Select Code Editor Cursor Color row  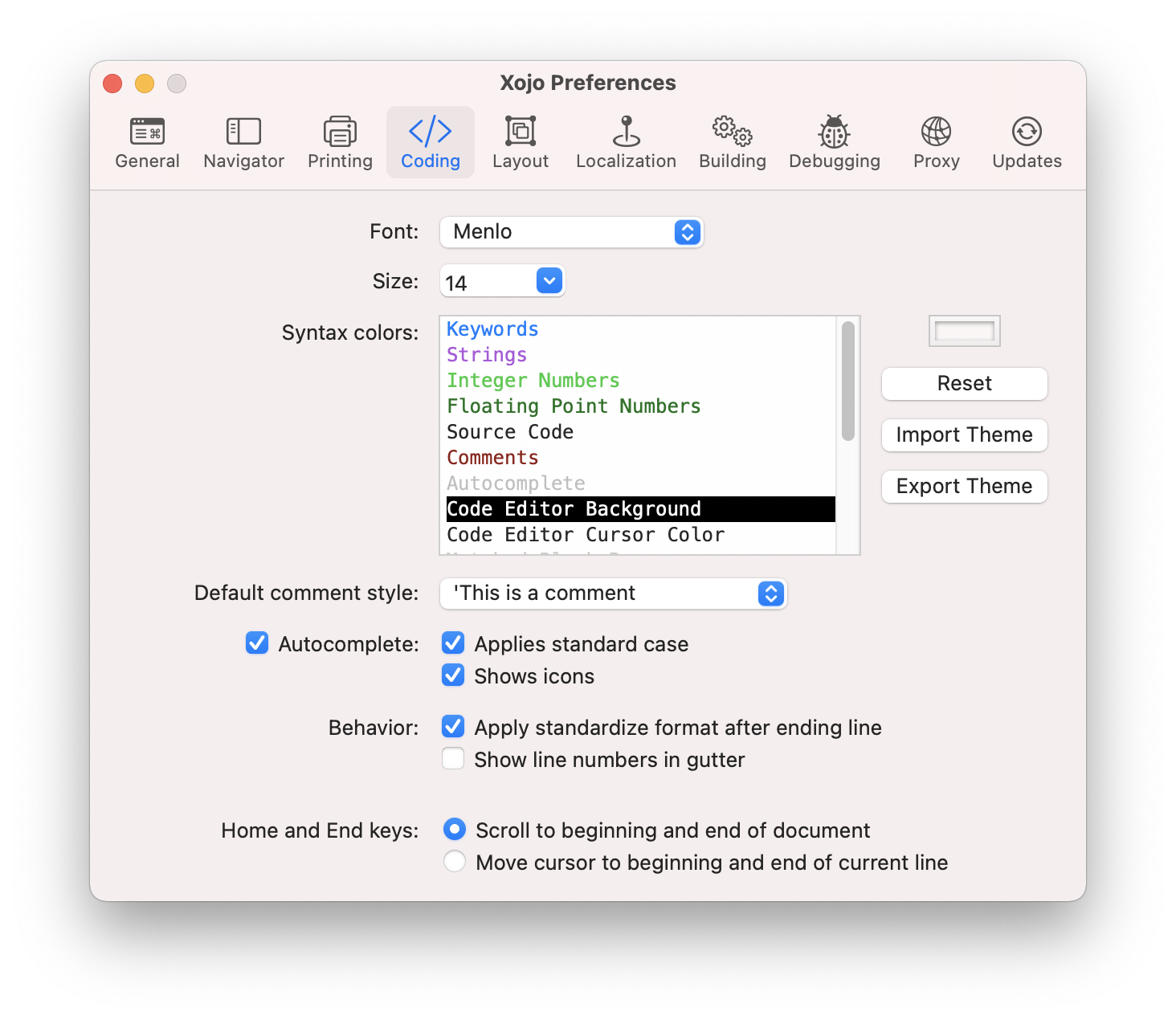pos(641,535)
